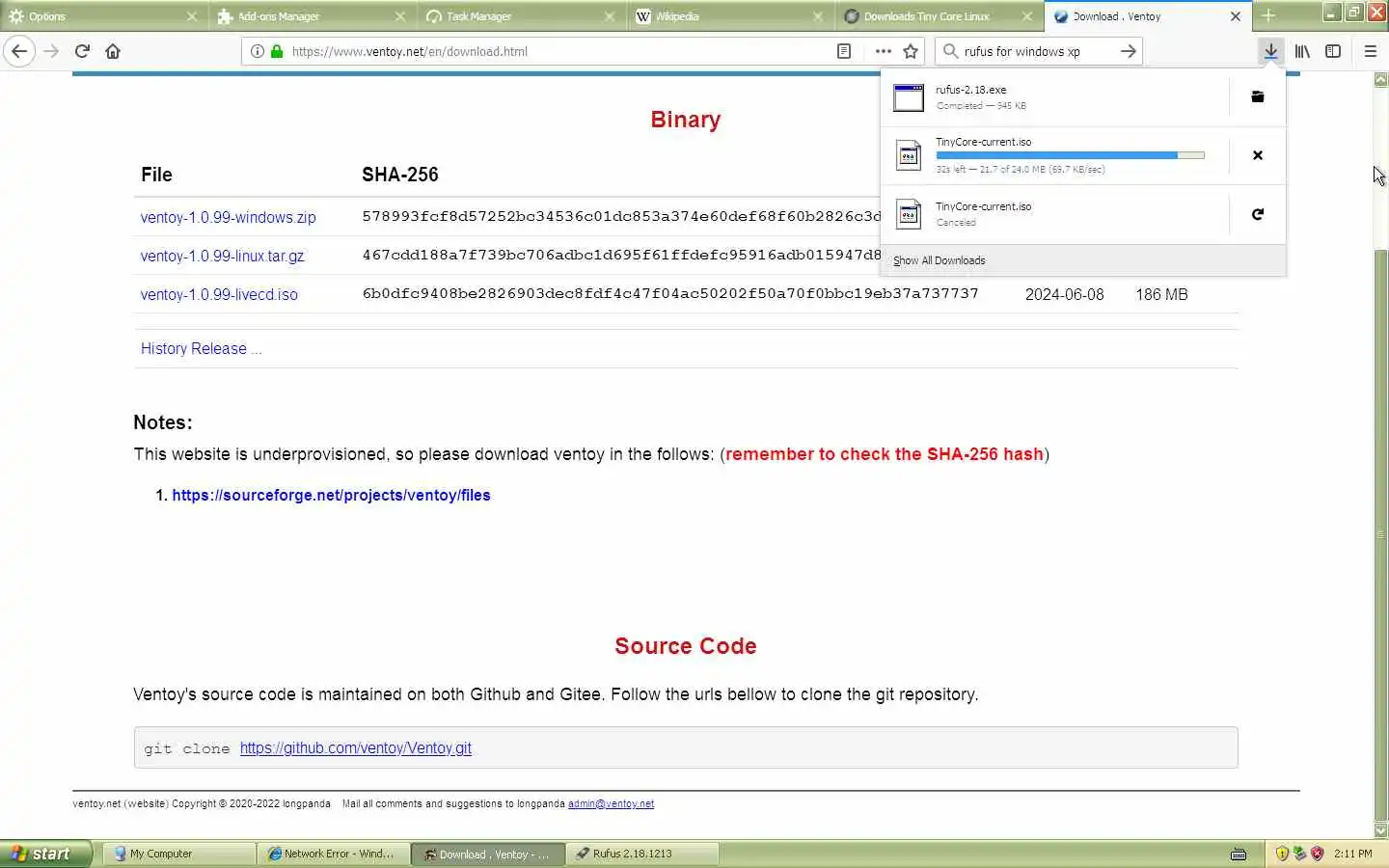Switch to Rufus 2.18.1213 in taskbar
The height and width of the screenshot is (868, 1389).
pos(642,854)
